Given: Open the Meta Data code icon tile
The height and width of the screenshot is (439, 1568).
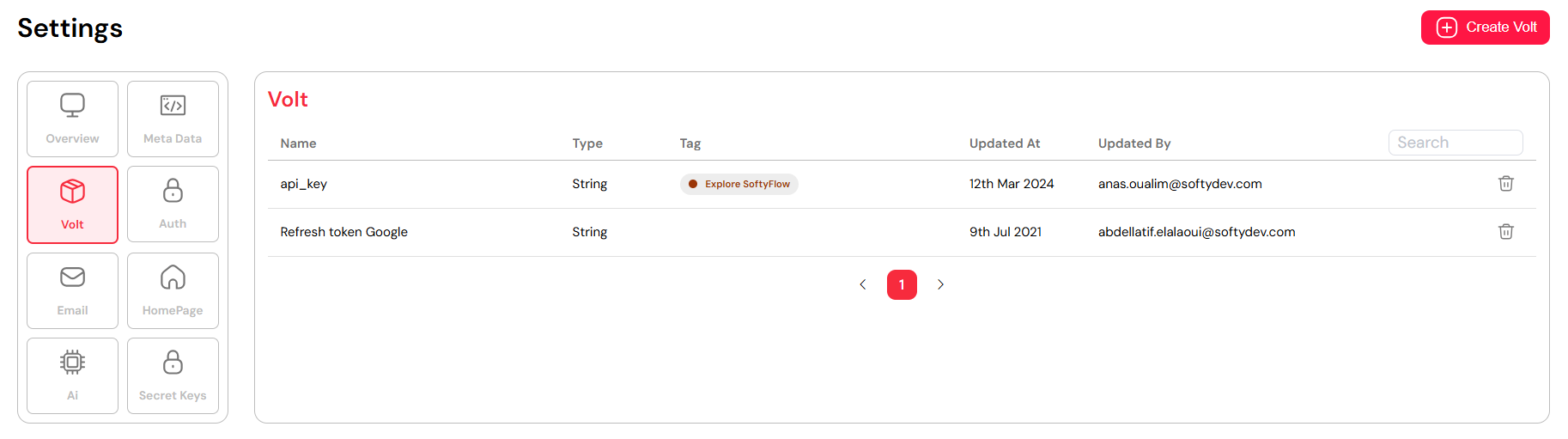Looking at the screenshot, I should click(173, 119).
